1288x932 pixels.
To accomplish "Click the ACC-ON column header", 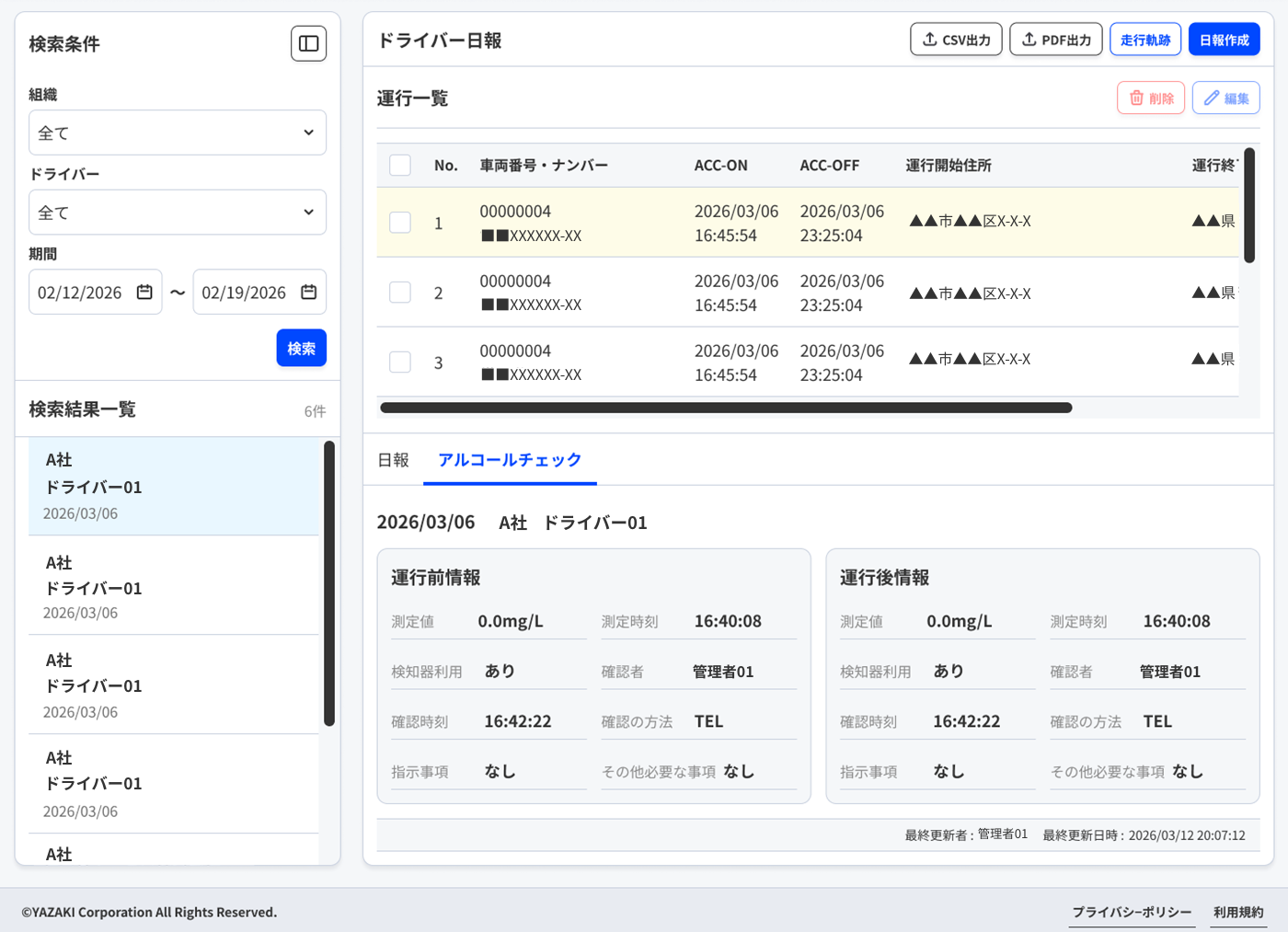I will (x=721, y=166).
